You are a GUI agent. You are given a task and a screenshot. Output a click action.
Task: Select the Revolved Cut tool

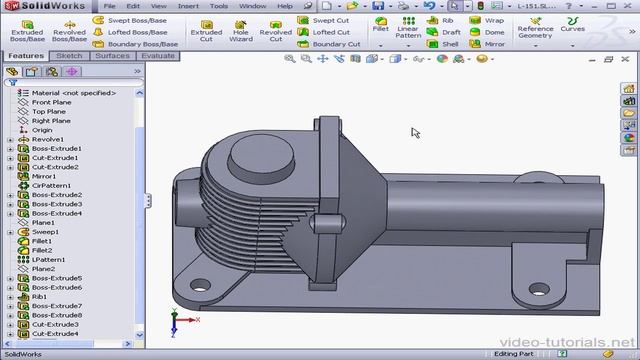(x=276, y=31)
